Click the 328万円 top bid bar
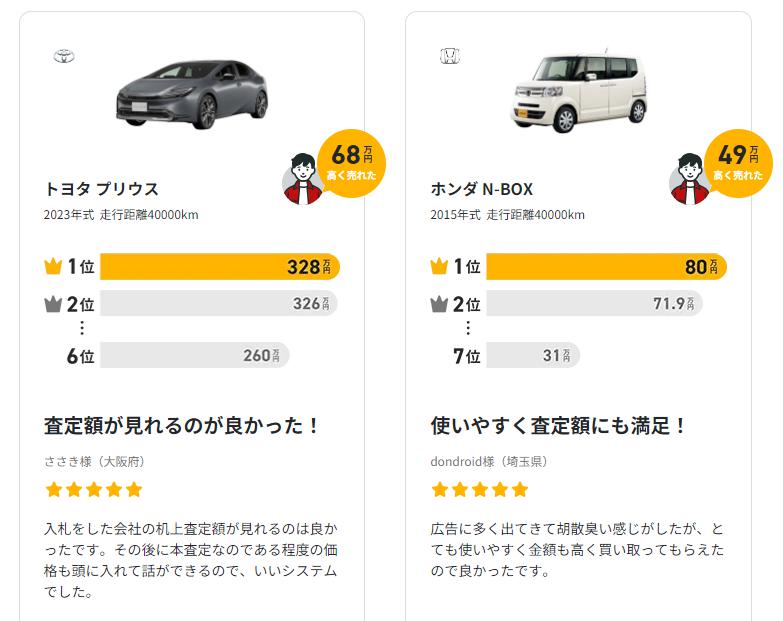Screen dimensions: 783x621 point(219,267)
